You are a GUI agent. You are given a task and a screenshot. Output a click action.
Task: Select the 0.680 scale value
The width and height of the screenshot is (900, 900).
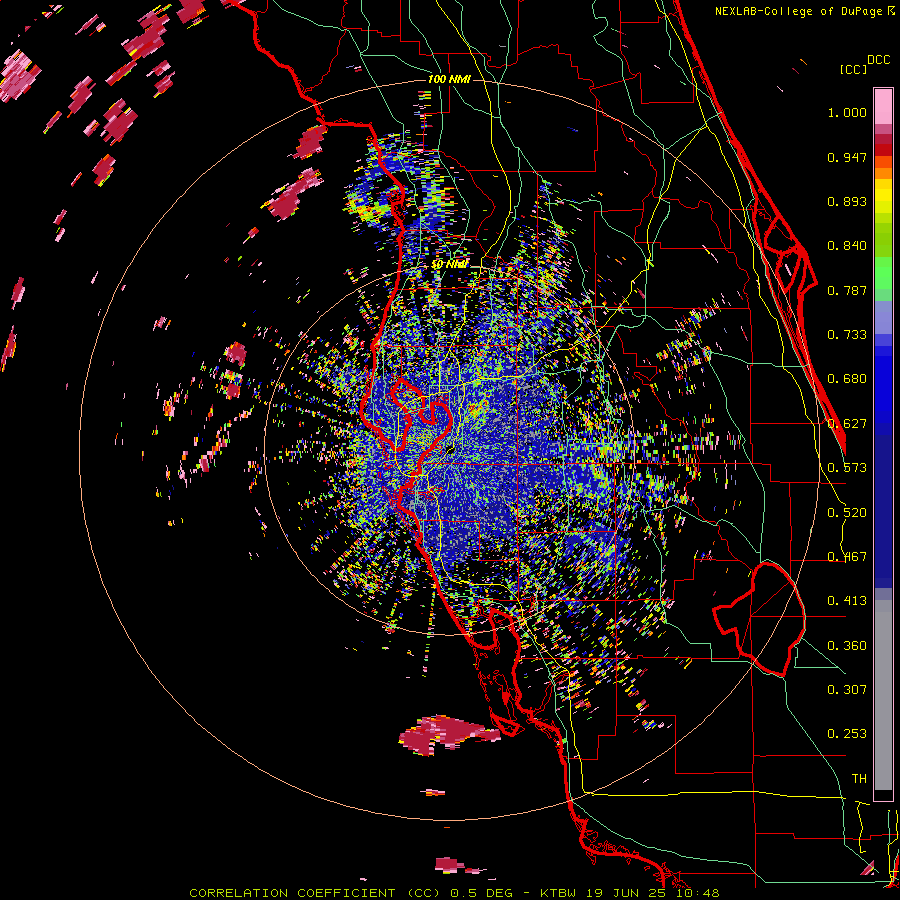pyautogui.click(x=847, y=379)
